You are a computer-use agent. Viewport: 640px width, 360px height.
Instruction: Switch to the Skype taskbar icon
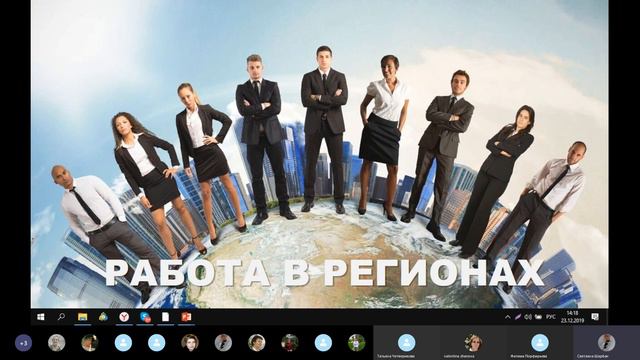[145, 317]
